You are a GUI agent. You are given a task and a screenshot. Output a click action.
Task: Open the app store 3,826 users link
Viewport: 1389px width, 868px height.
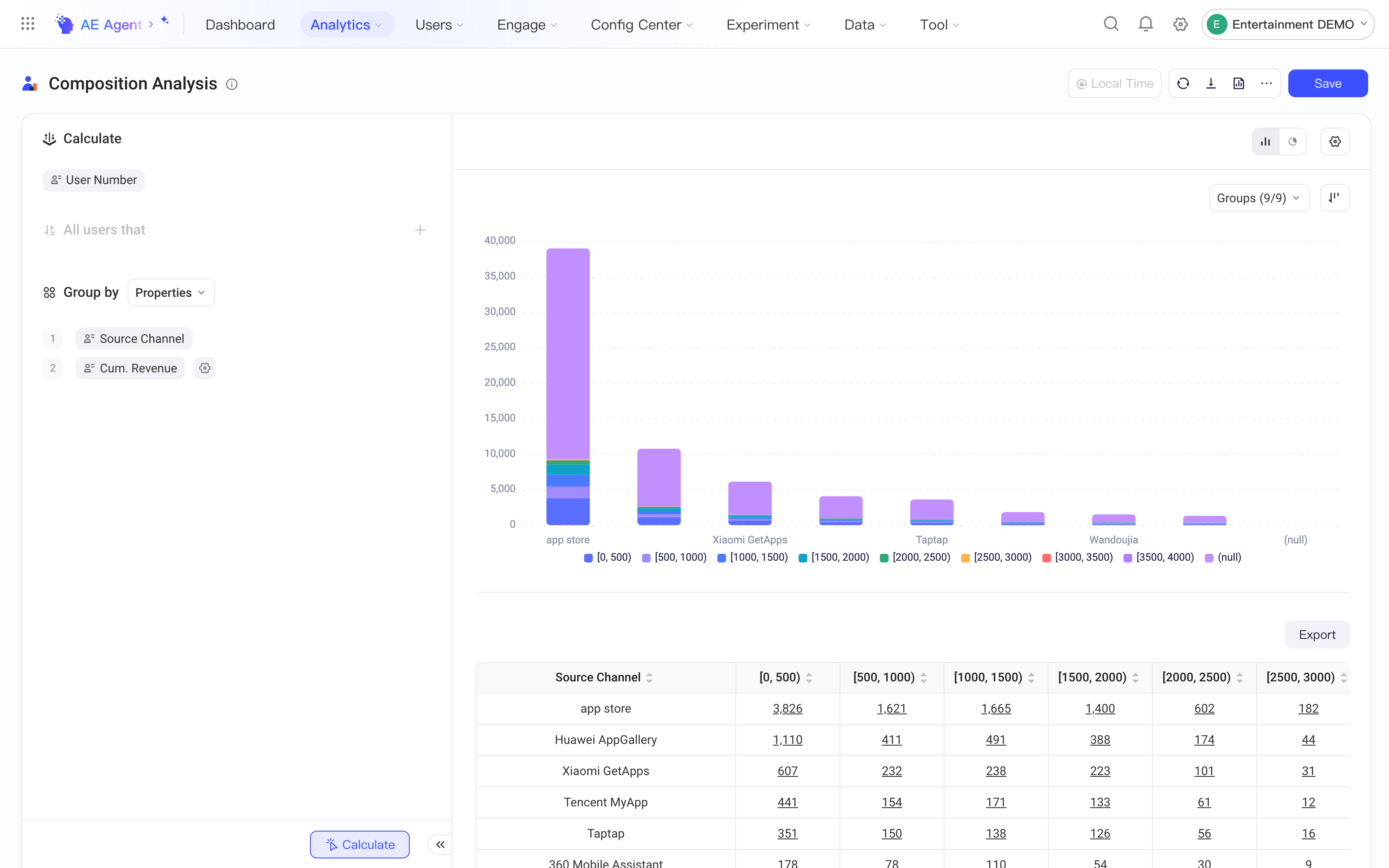(787, 708)
